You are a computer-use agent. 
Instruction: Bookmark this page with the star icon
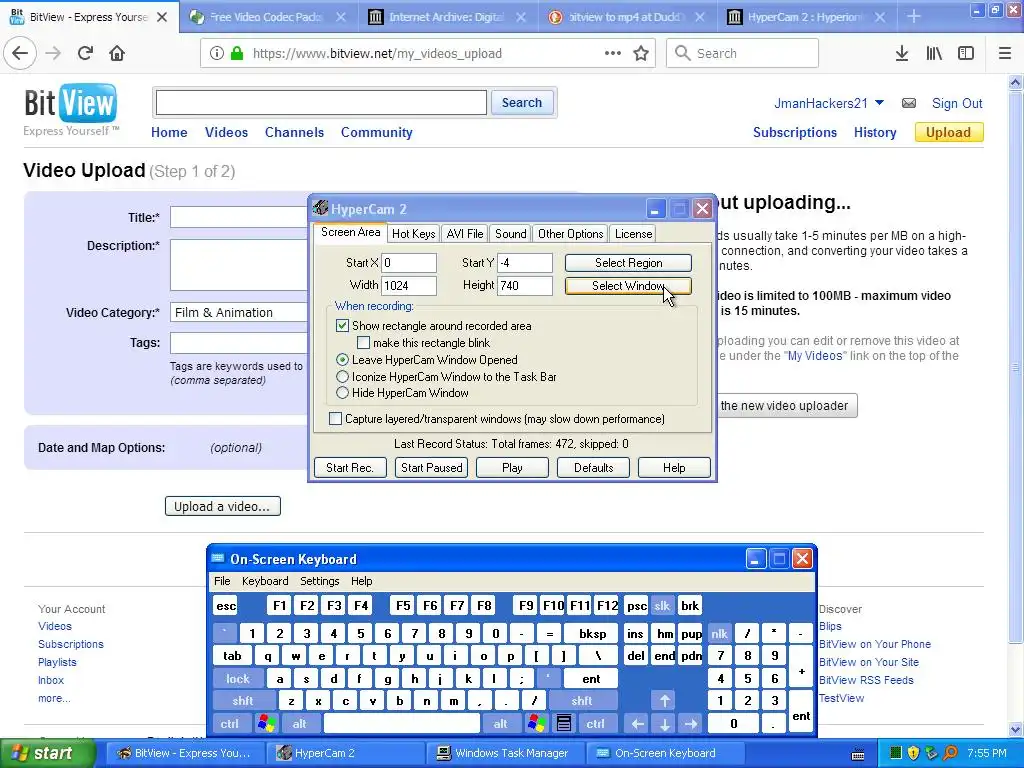(641, 54)
